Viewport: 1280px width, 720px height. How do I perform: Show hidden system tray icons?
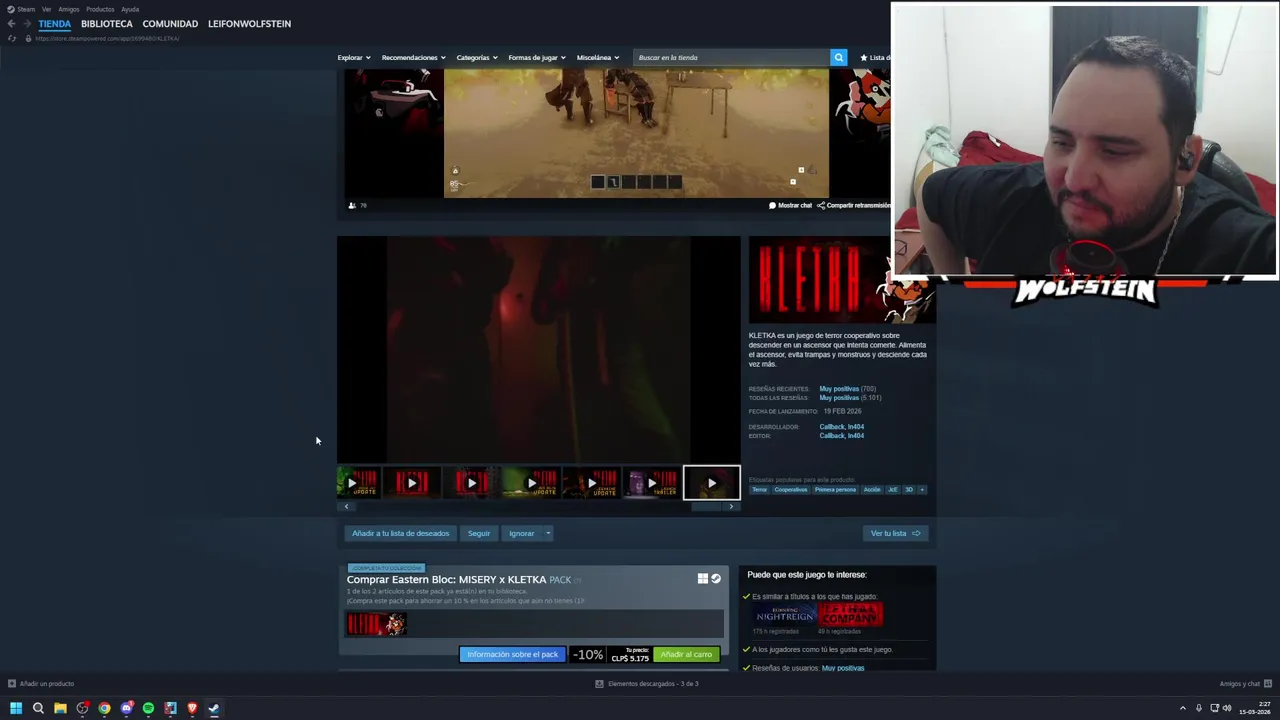[1183, 708]
